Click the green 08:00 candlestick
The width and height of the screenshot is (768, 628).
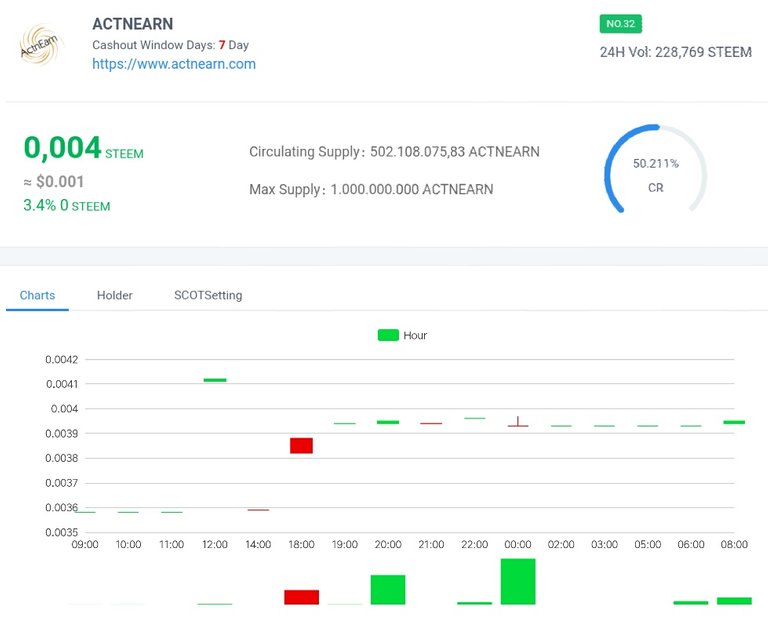point(734,422)
